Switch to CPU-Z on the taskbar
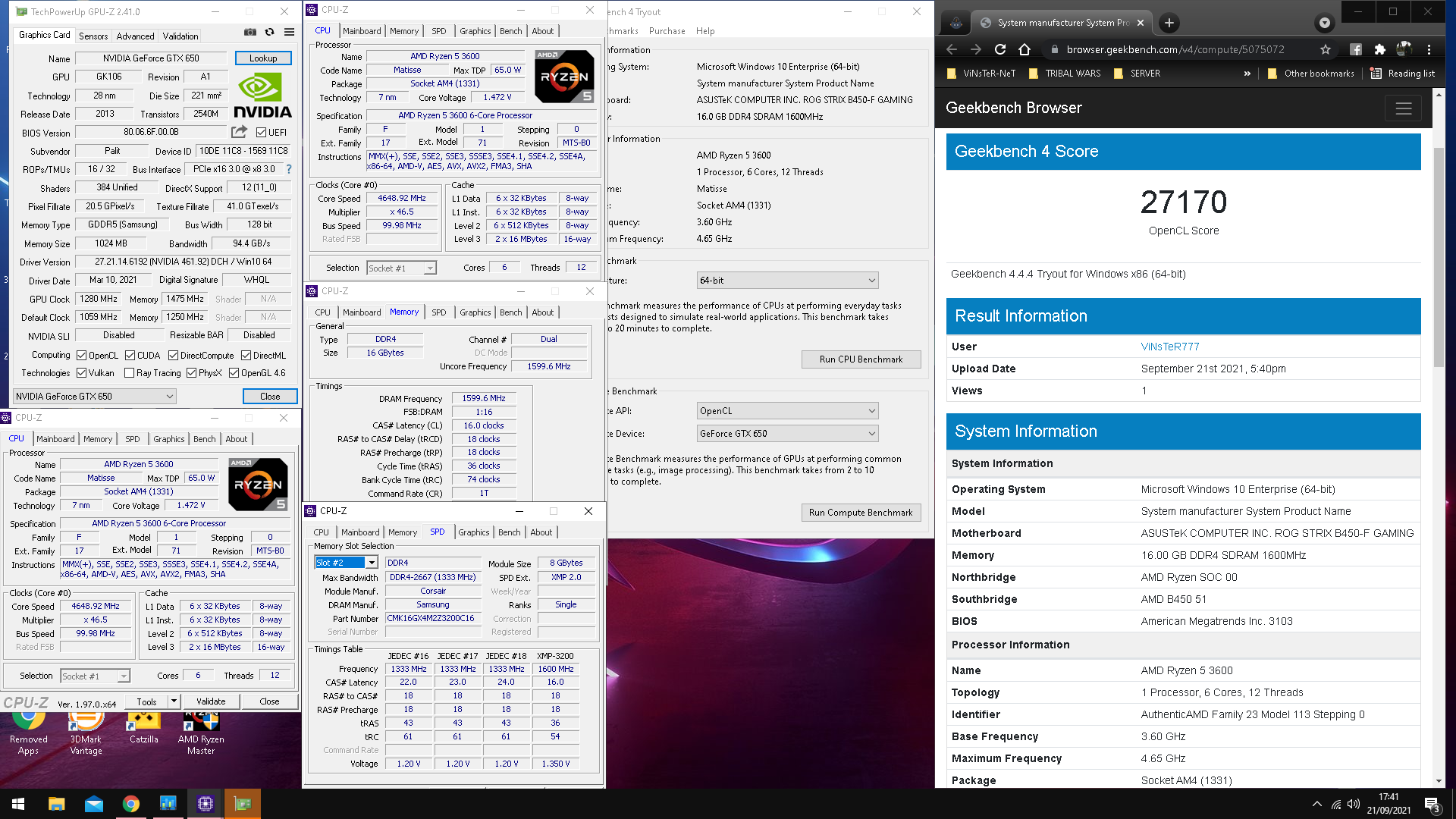 point(205,804)
